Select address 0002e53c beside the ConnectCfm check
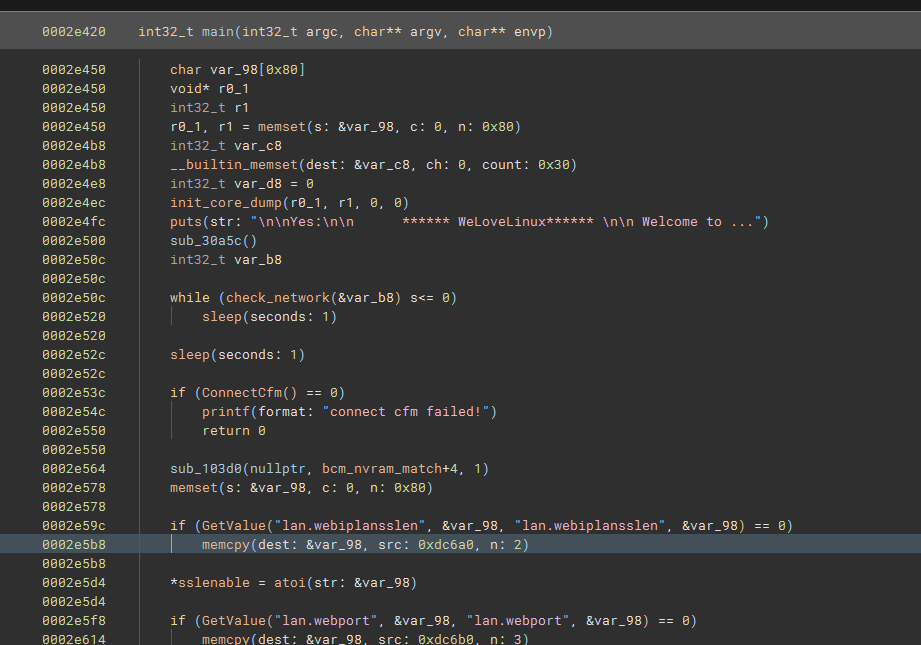The width and height of the screenshot is (921, 645). [x=74, y=393]
